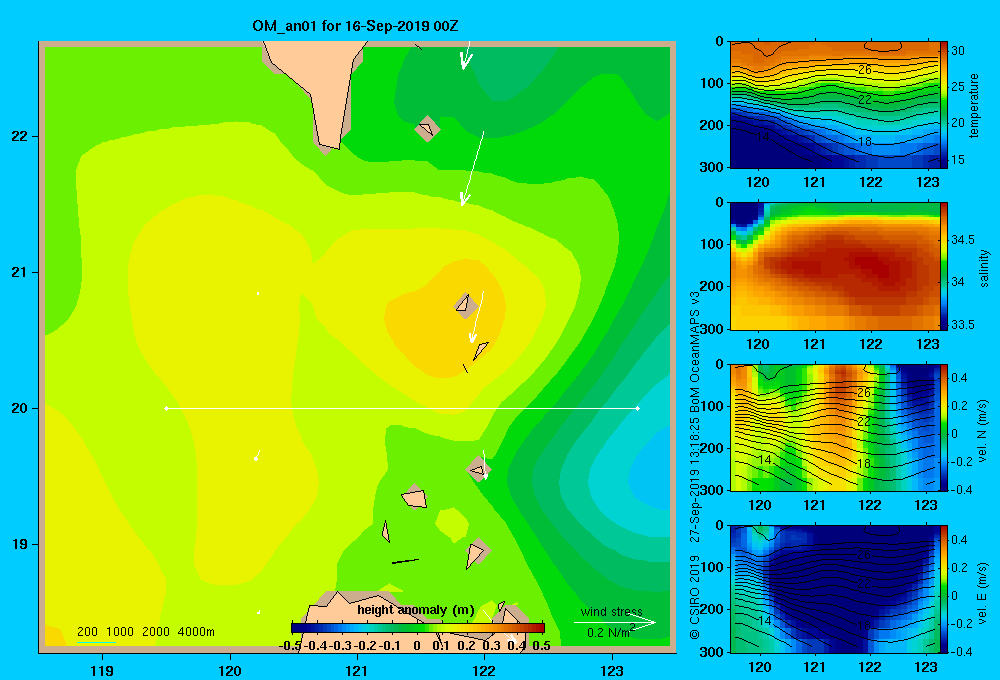Click the 15 tick on the temperature scale
Viewport: 1000px width, 680px height.
click(x=958, y=159)
